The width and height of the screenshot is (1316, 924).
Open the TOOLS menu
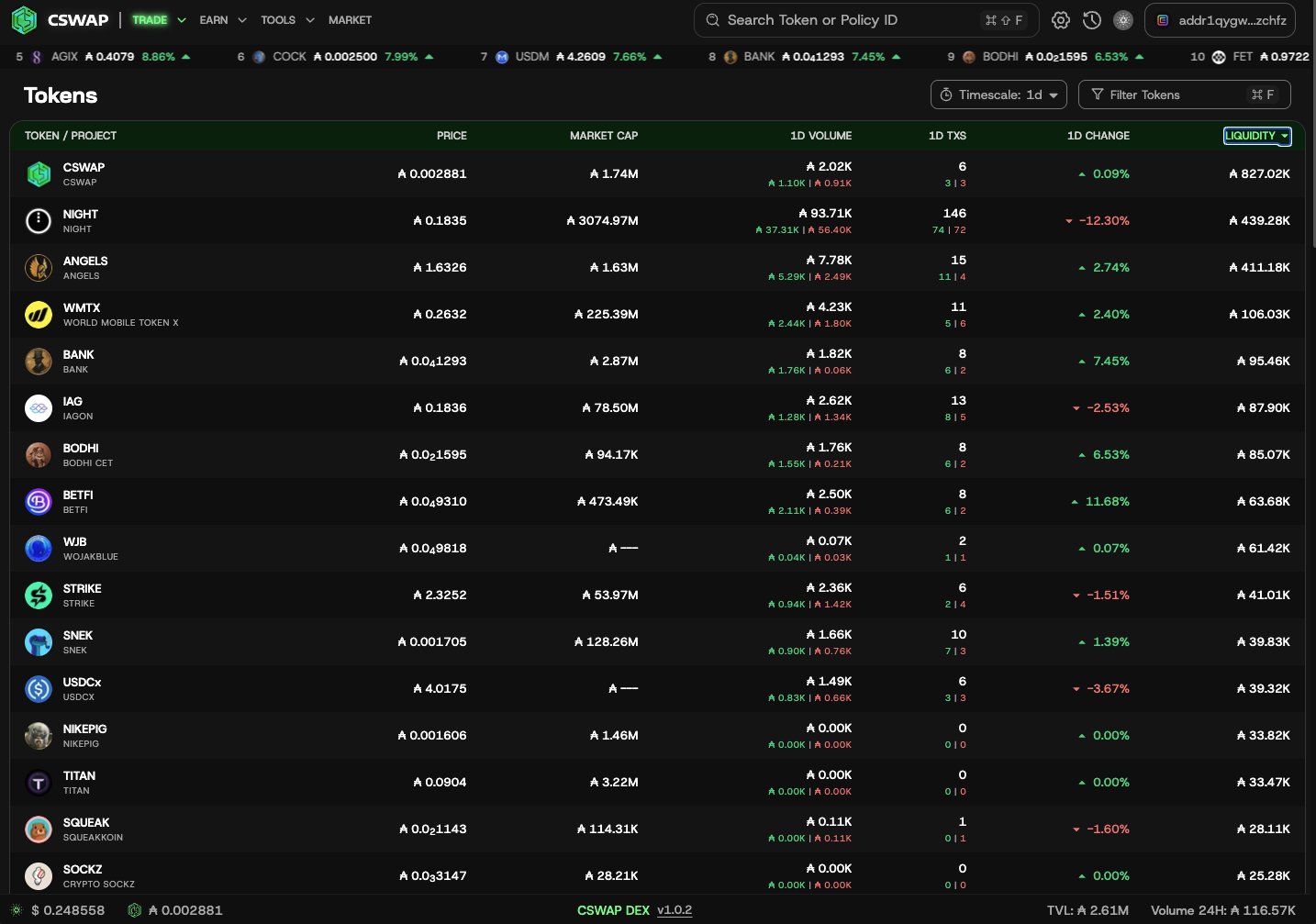pyautogui.click(x=286, y=20)
